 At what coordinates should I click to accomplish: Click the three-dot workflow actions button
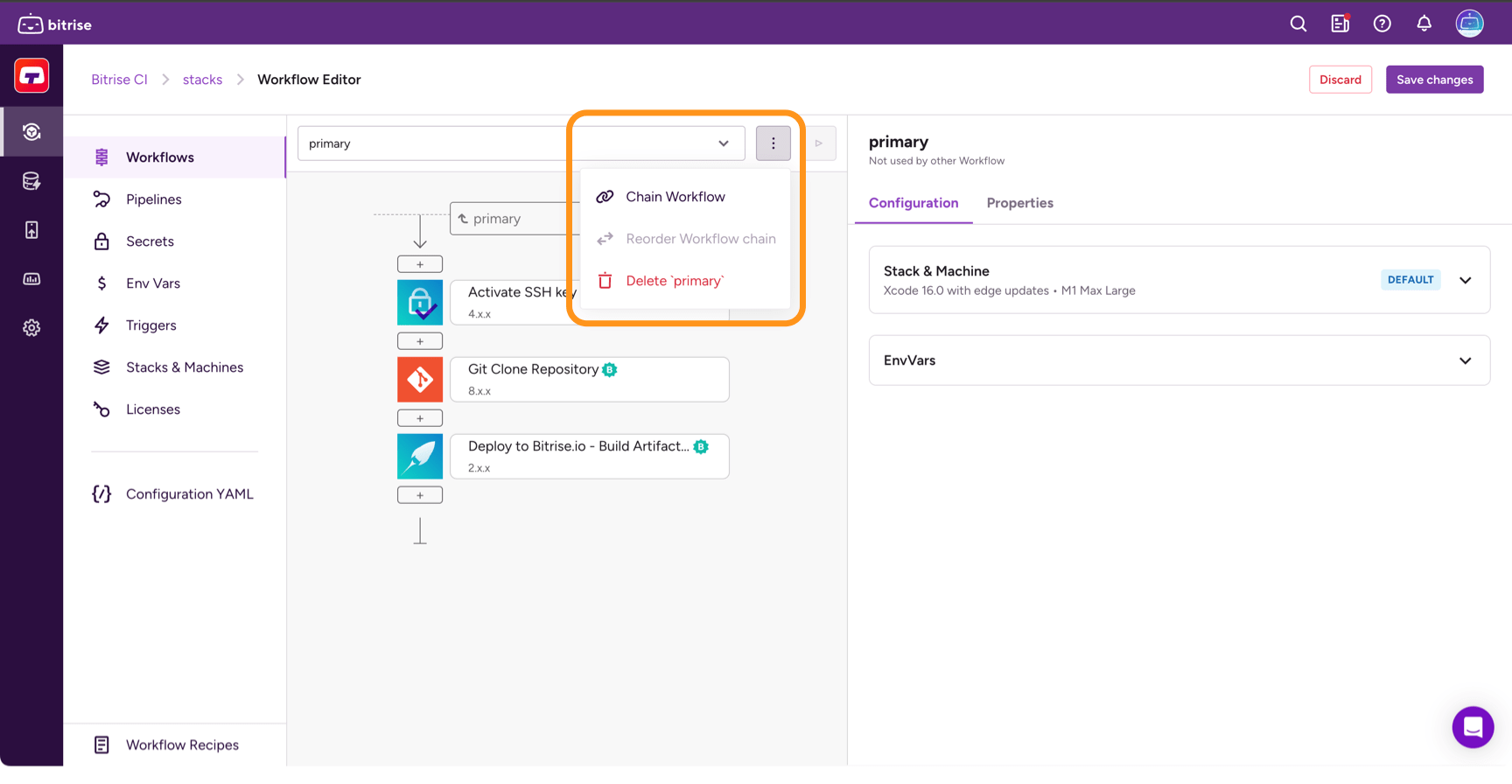coord(773,143)
